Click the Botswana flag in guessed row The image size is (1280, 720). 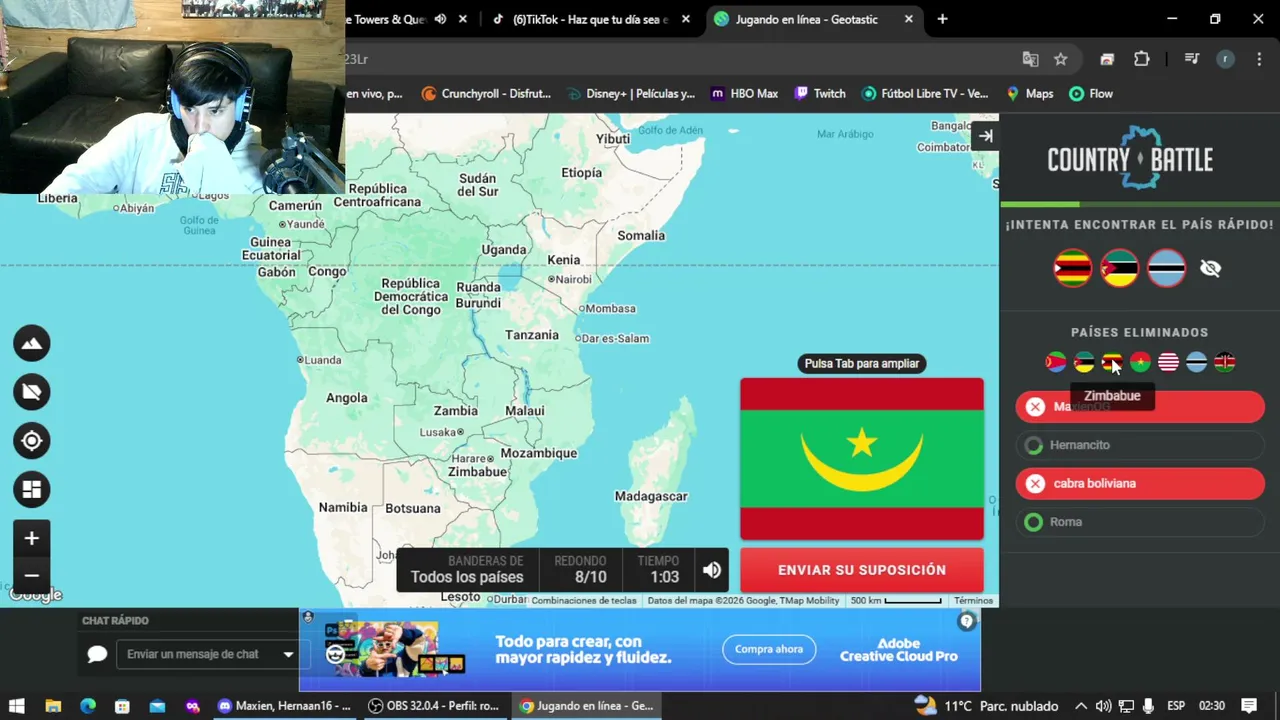click(x=1167, y=268)
